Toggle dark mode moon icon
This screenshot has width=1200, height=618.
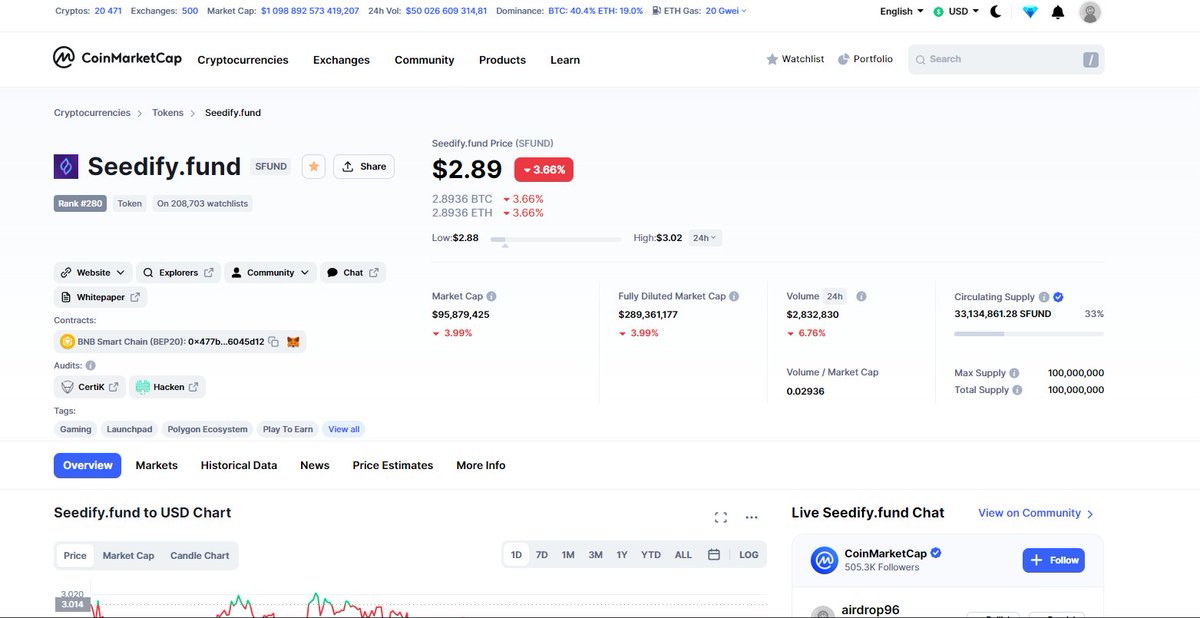[x=996, y=12]
